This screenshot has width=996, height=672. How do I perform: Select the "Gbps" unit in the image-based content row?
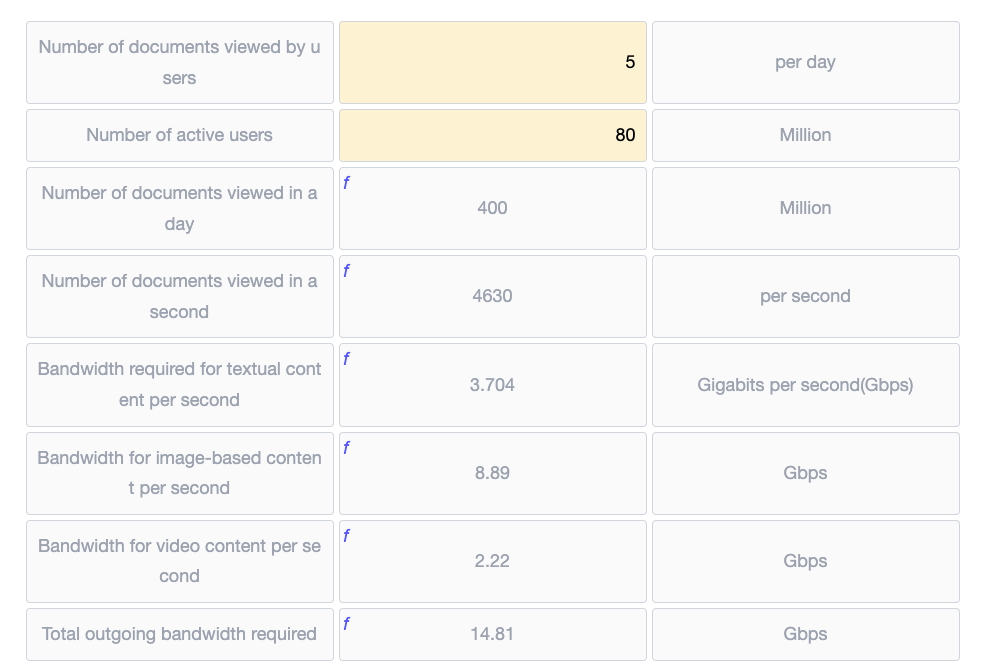coord(805,473)
